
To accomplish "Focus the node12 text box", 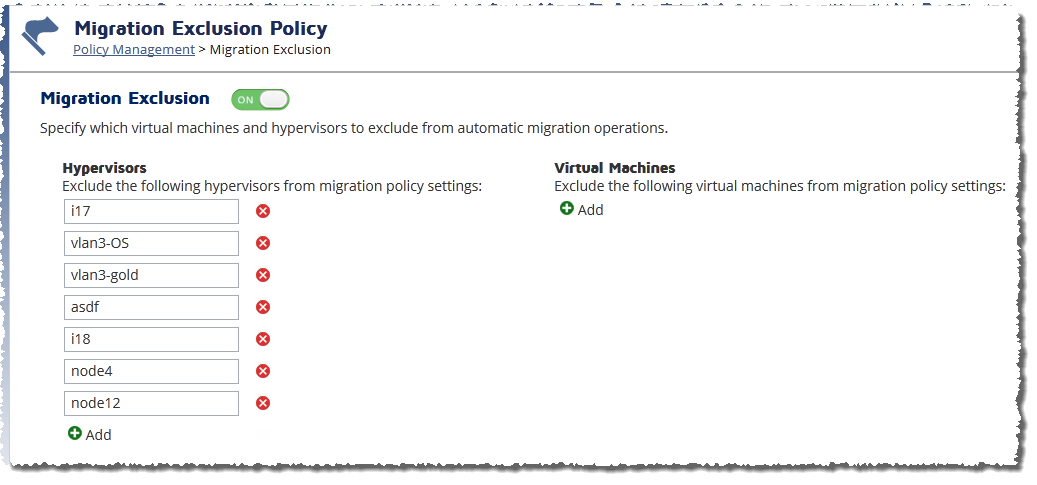I will [151, 403].
